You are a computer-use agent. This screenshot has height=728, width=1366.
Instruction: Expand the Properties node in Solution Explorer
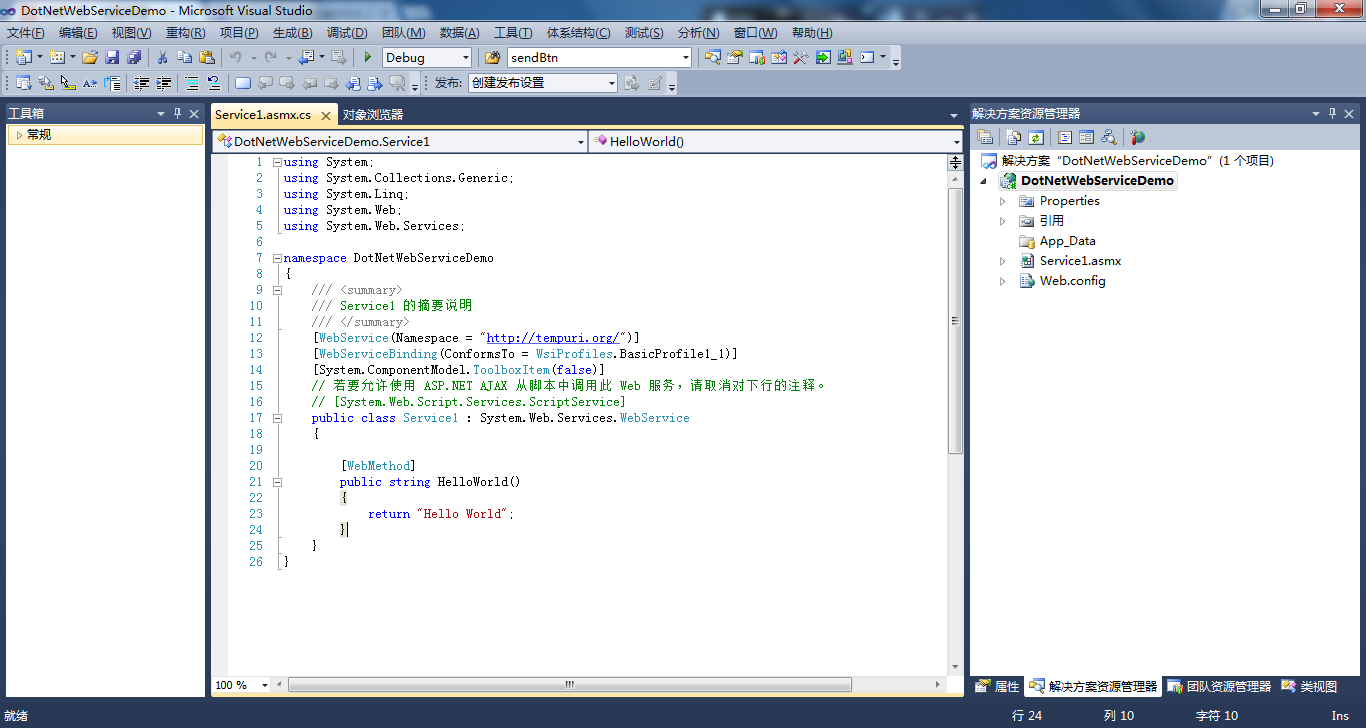[x=1003, y=201]
